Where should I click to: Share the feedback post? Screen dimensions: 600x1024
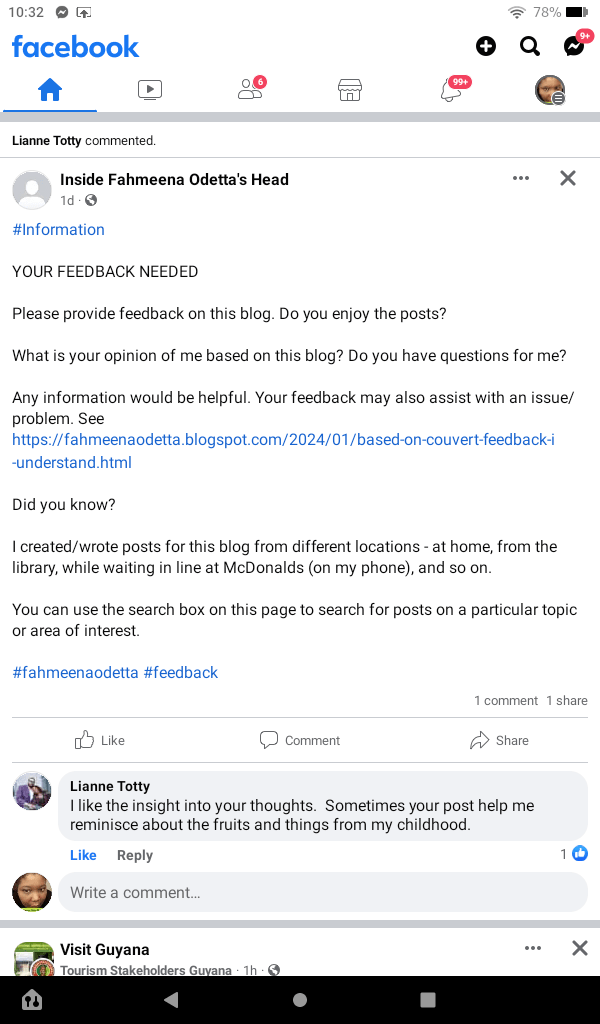pos(499,740)
